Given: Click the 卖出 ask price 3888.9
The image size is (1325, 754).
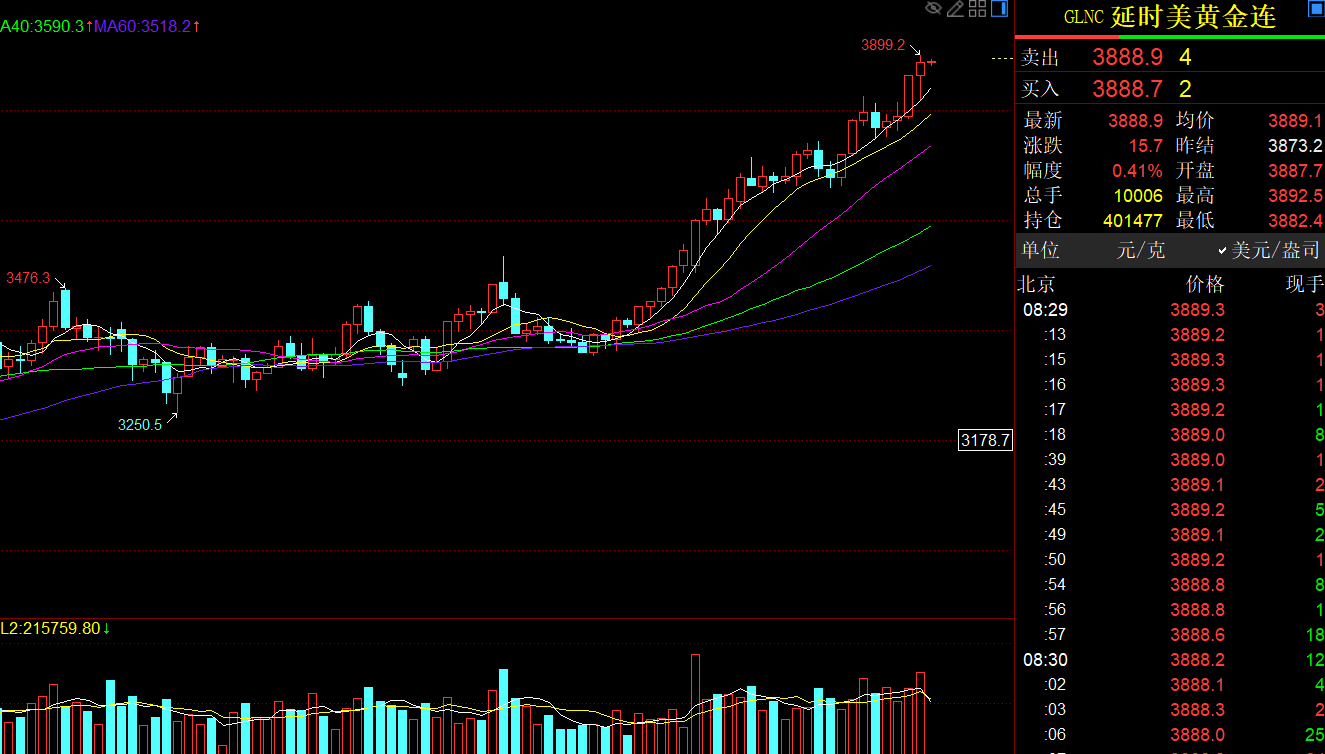Looking at the screenshot, I should pos(1127,58).
